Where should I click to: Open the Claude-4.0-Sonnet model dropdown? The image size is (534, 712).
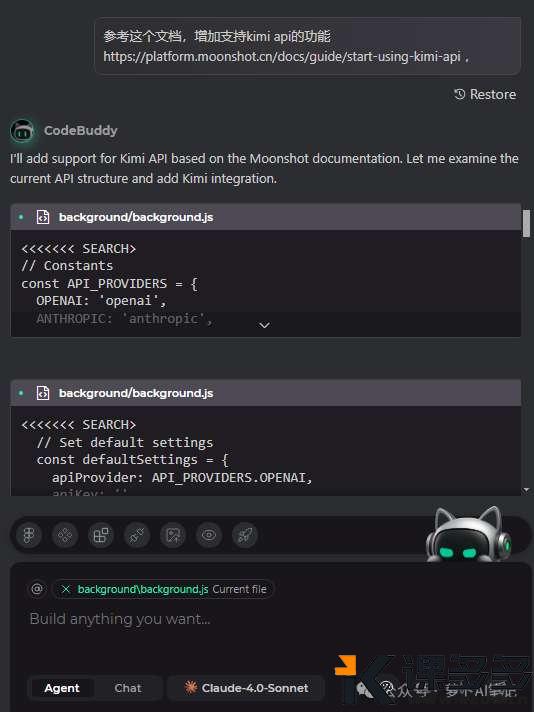(x=246, y=688)
